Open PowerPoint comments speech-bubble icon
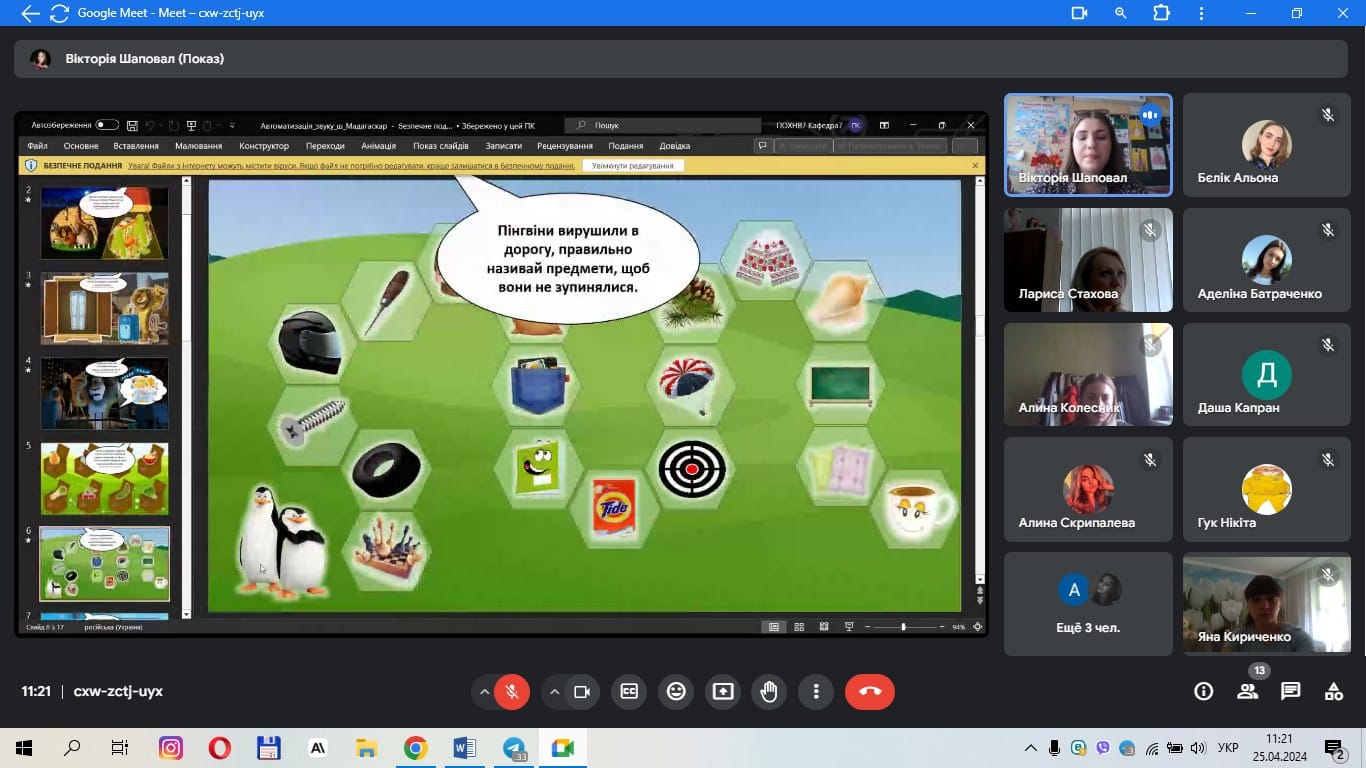 [762, 146]
